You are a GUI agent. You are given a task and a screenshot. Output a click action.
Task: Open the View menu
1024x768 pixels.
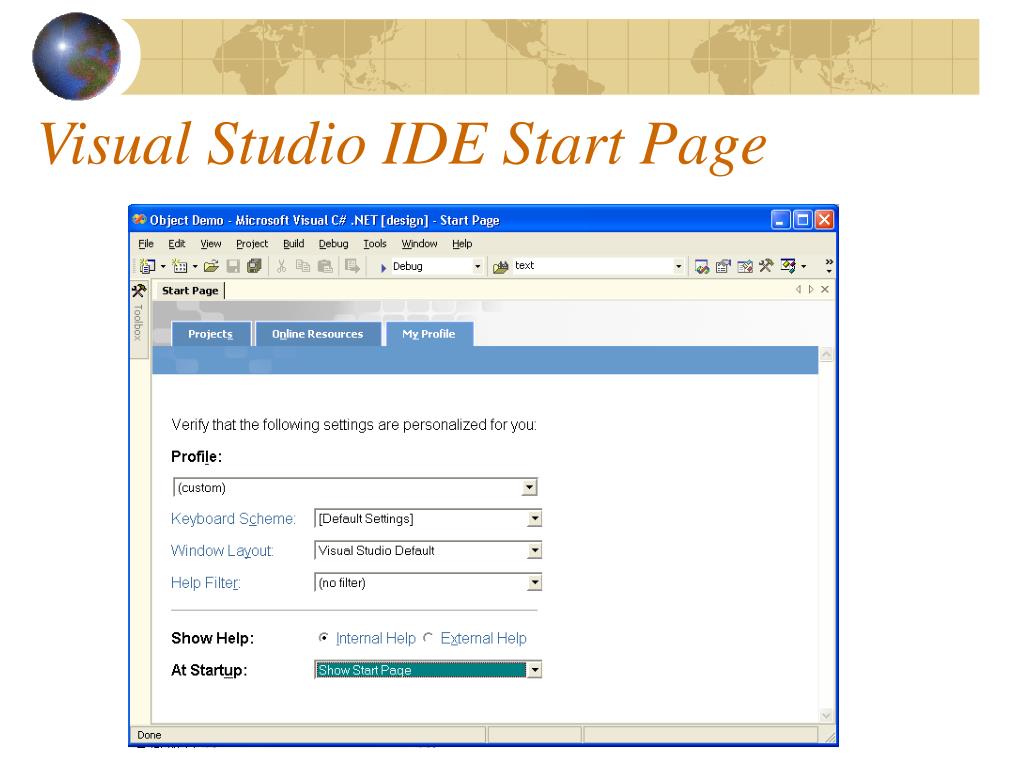point(210,244)
